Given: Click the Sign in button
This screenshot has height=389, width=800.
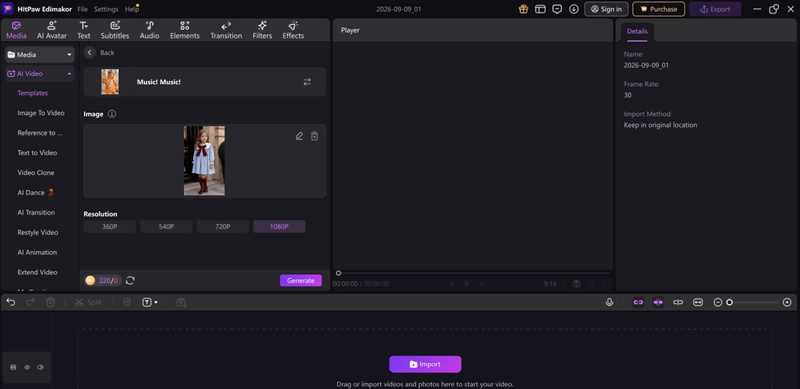Looking at the screenshot, I should coord(606,9).
